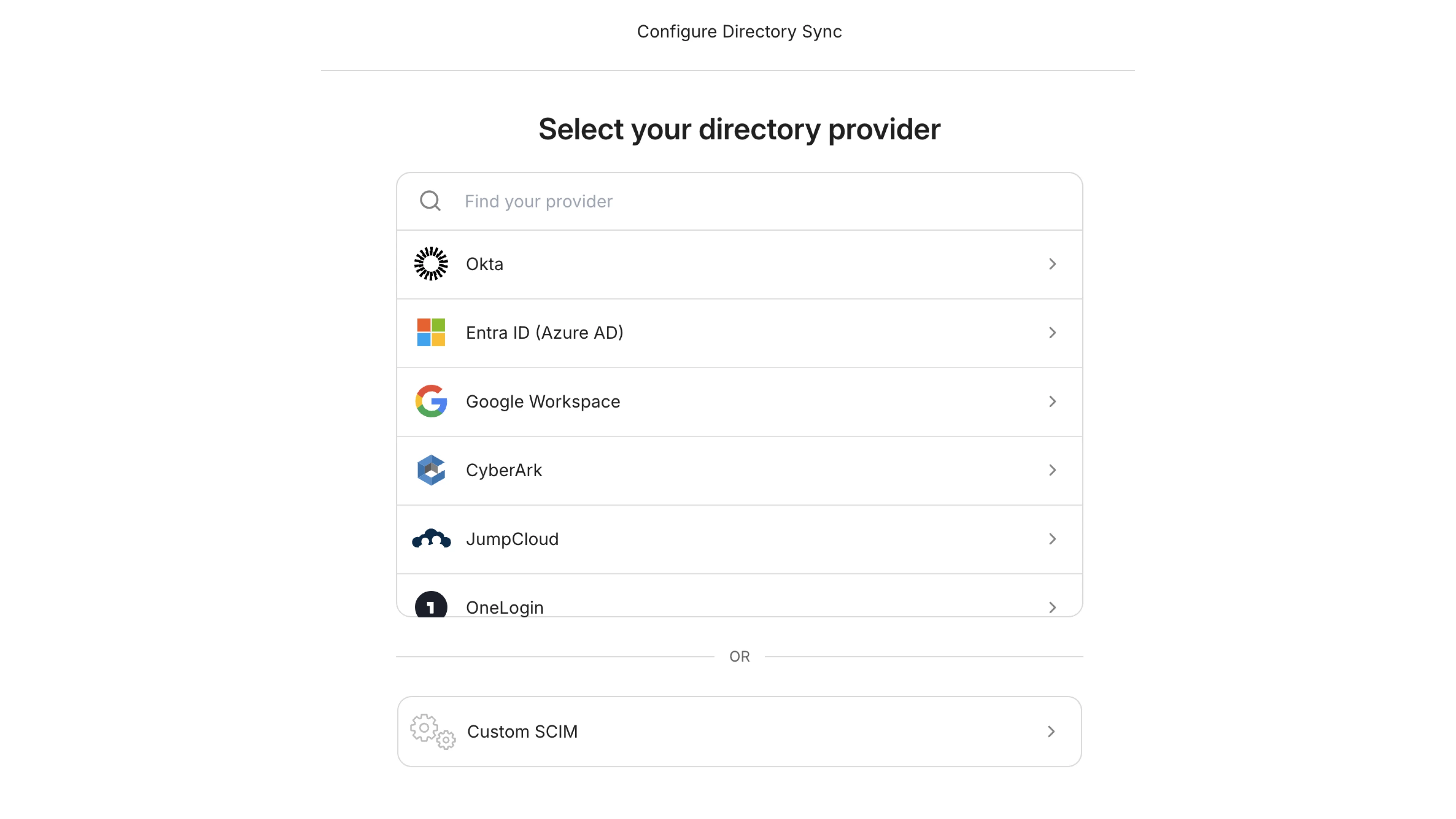Click the magnifying glass search icon
This screenshot has width=1456, height=819.
pyautogui.click(x=430, y=201)
